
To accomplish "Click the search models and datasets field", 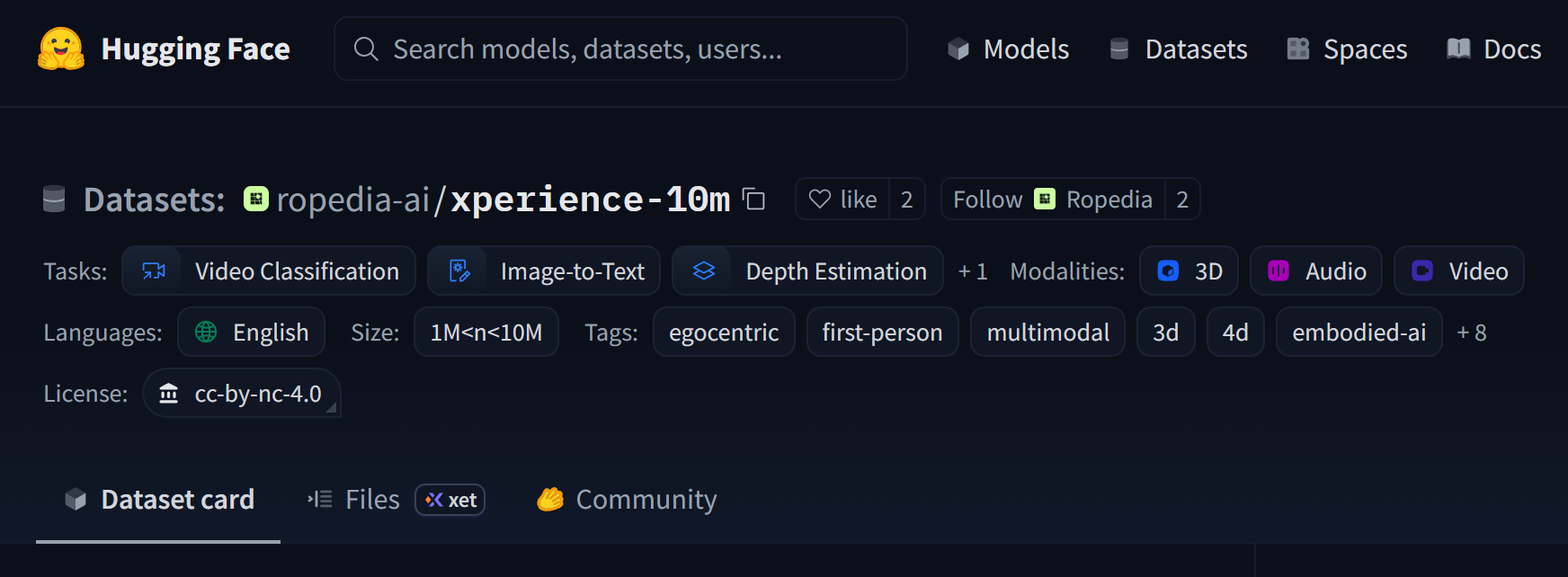I will click(x=620, y=49).
